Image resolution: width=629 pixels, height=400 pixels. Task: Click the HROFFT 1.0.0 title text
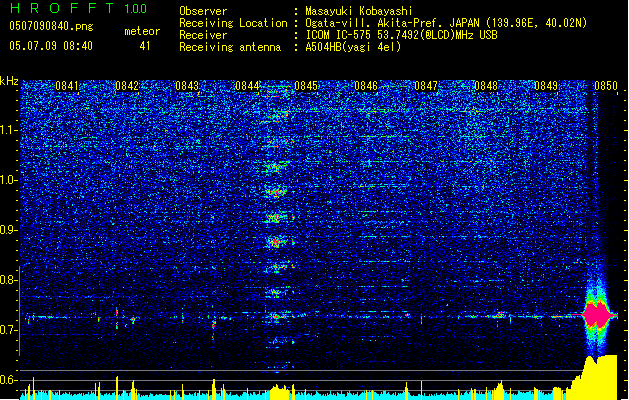pos(78,8)
